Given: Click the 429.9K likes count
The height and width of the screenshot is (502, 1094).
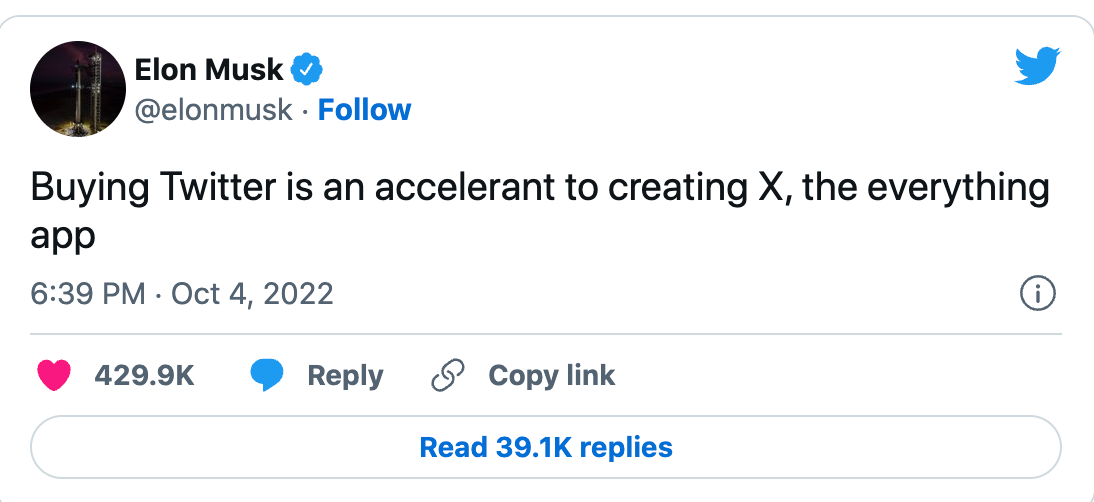Looking at the screenshot, I should coord(144,376).
